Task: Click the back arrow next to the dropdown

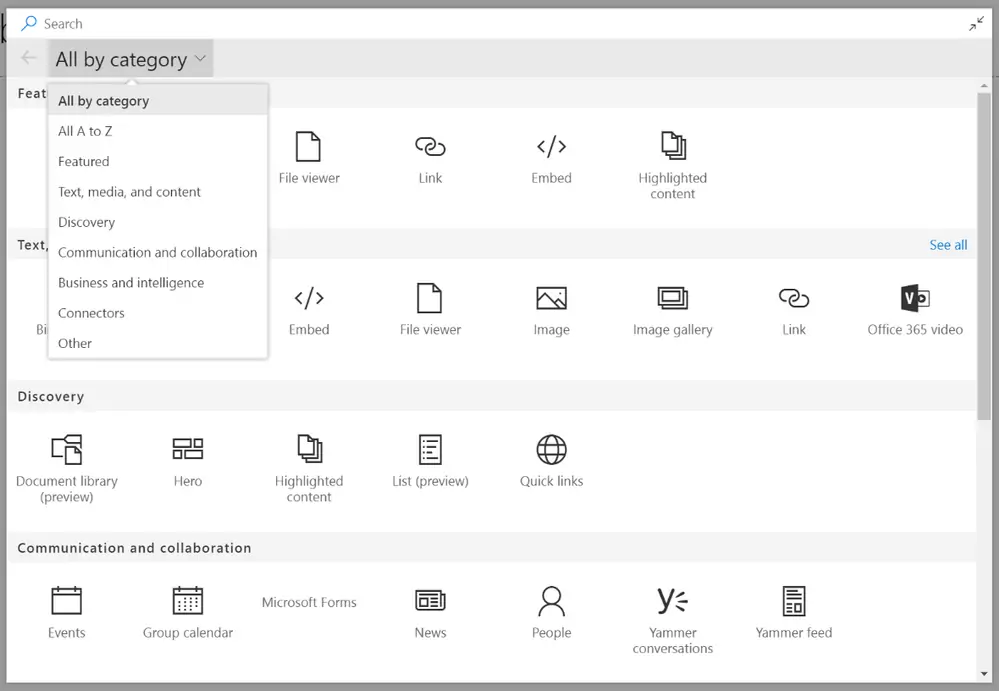Action: click(27, 58)
